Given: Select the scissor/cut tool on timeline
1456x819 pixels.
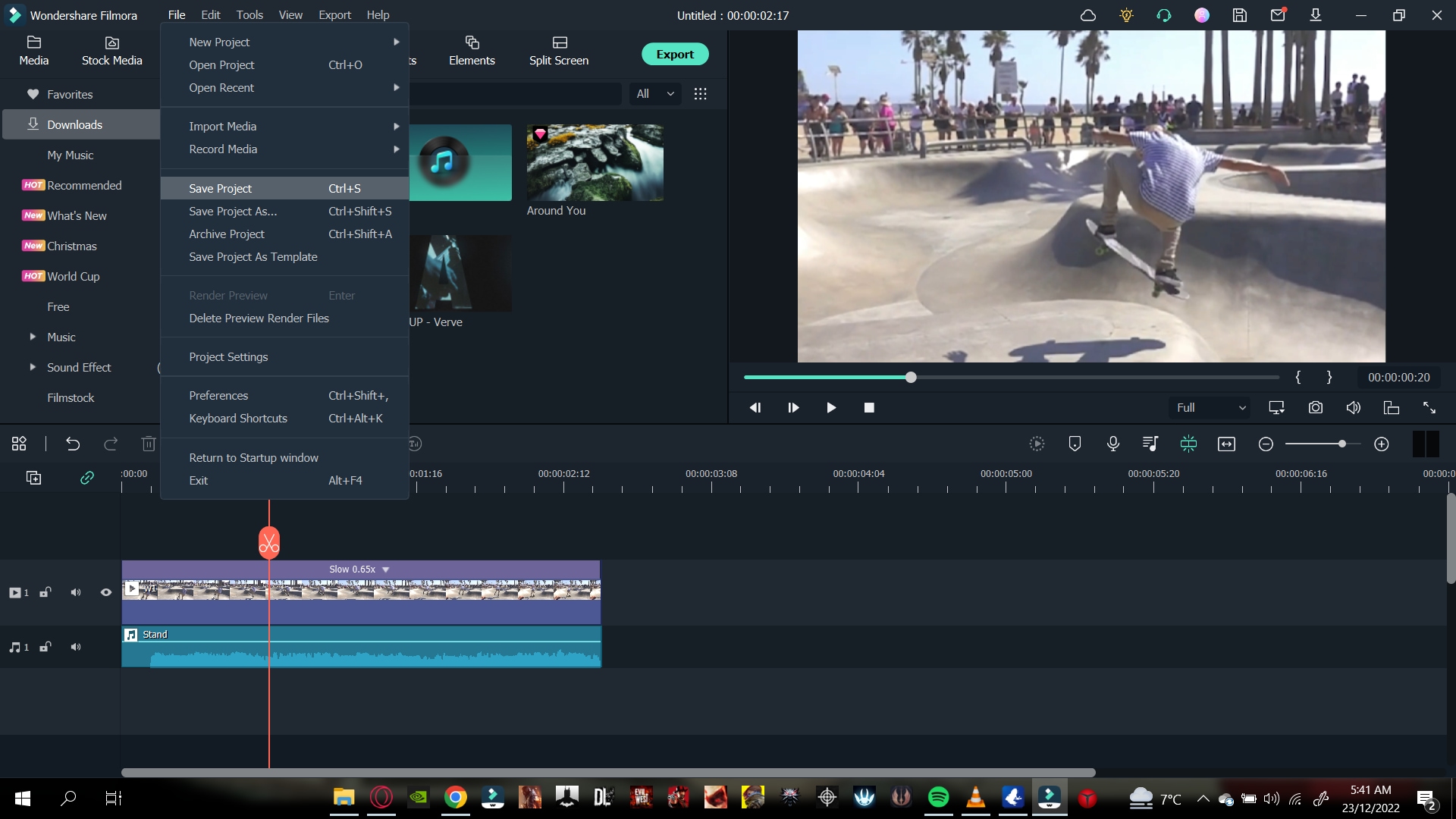Looking at the screenshot, I should tap(269, 542).
